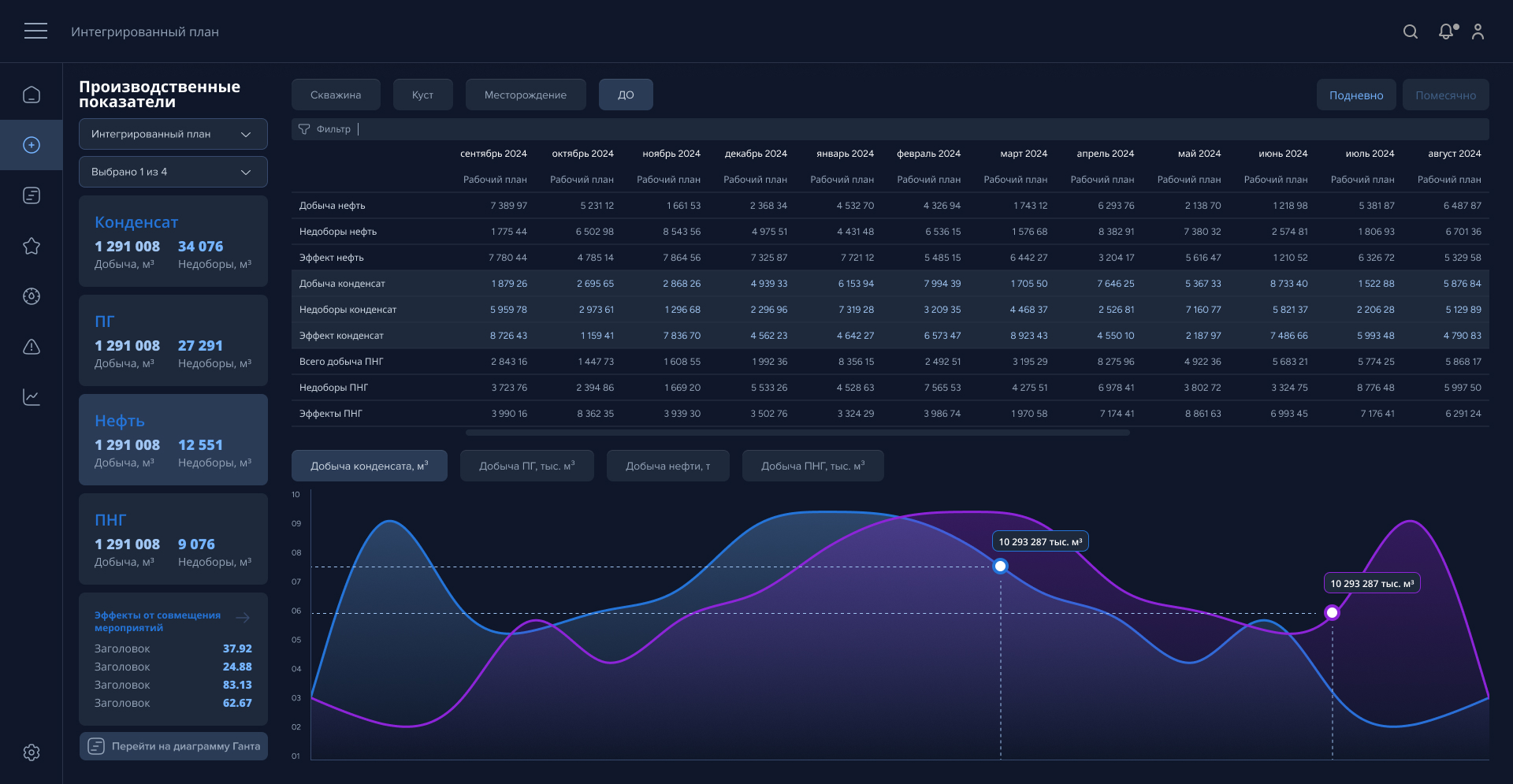The height and width of the screenshot is (784, 1513).
Task: Open the warning triangle alerts icon
Action: [32, 347]
